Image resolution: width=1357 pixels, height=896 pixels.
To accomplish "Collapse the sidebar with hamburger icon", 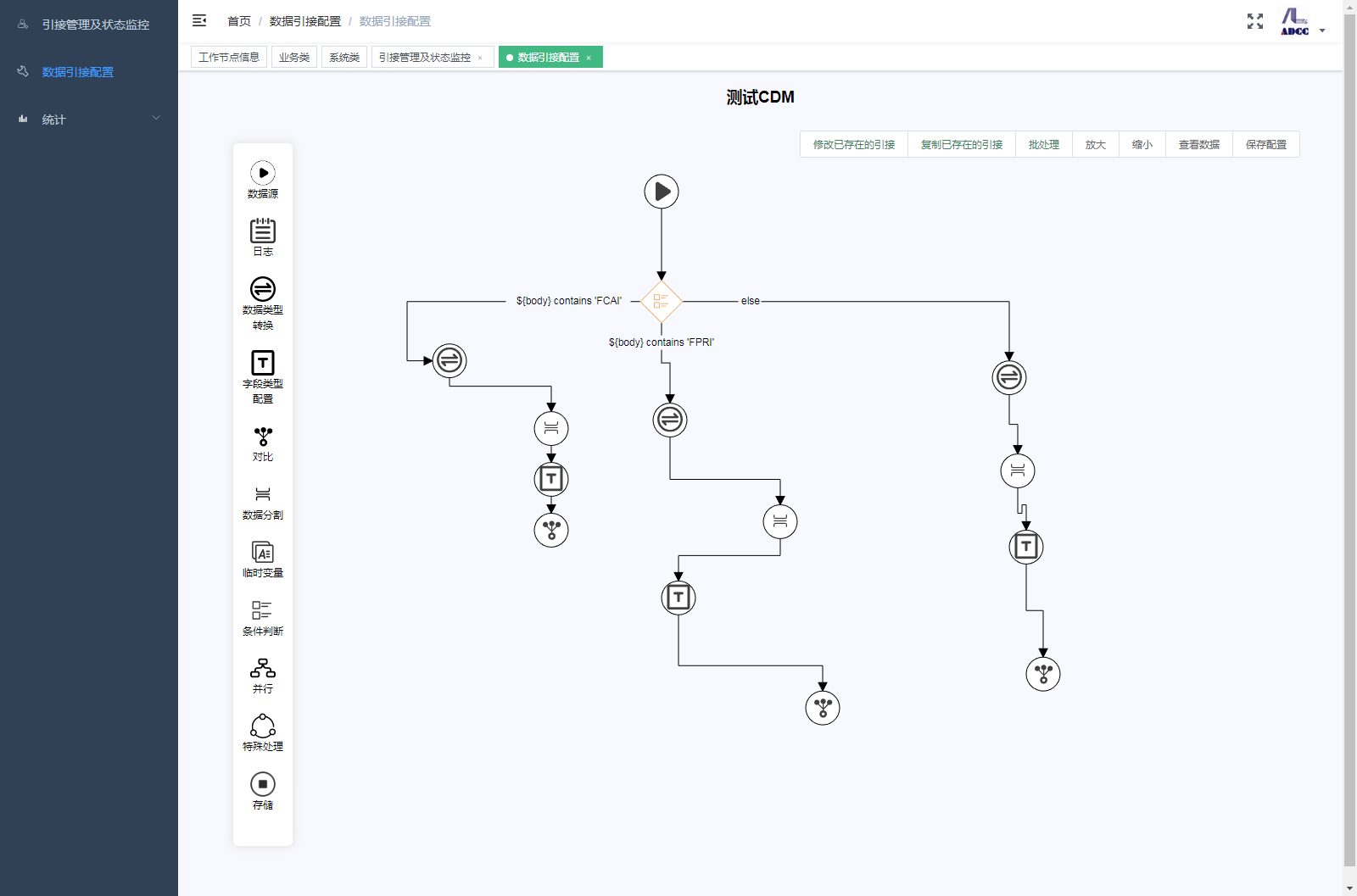I will pos(199,20).
